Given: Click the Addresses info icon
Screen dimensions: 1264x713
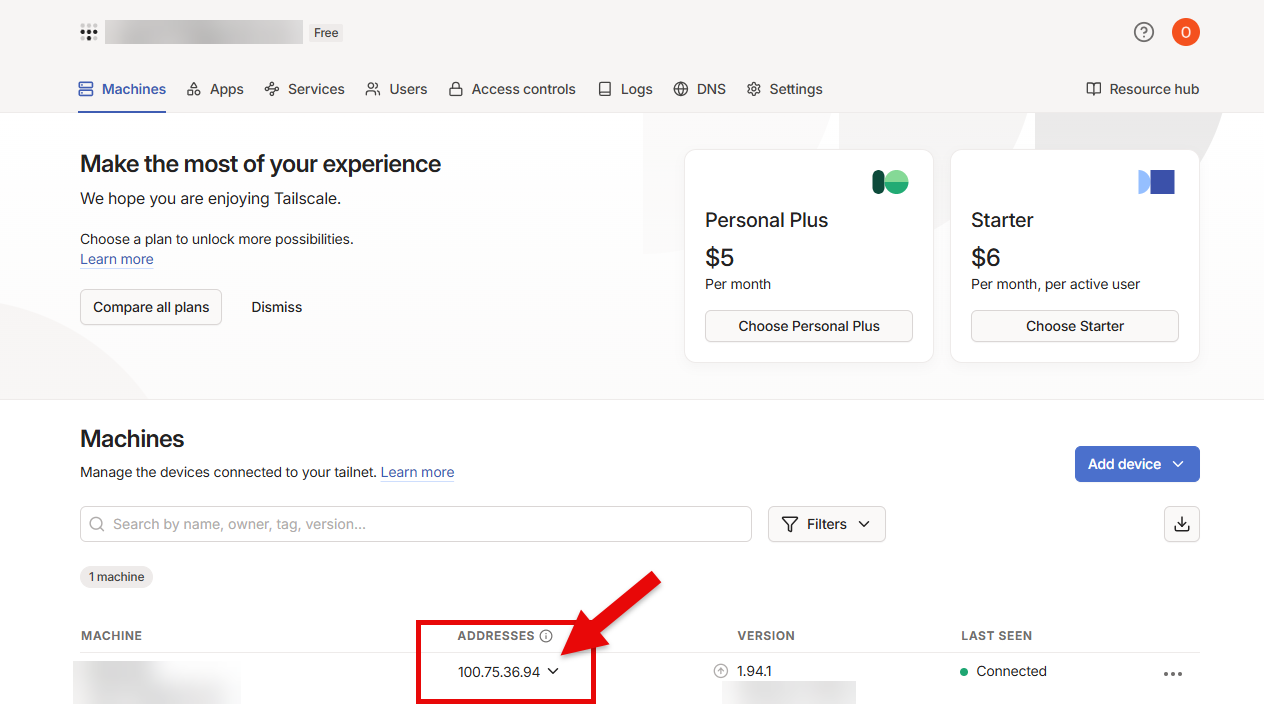Looking at the screenshot, I should coord(546,636).
